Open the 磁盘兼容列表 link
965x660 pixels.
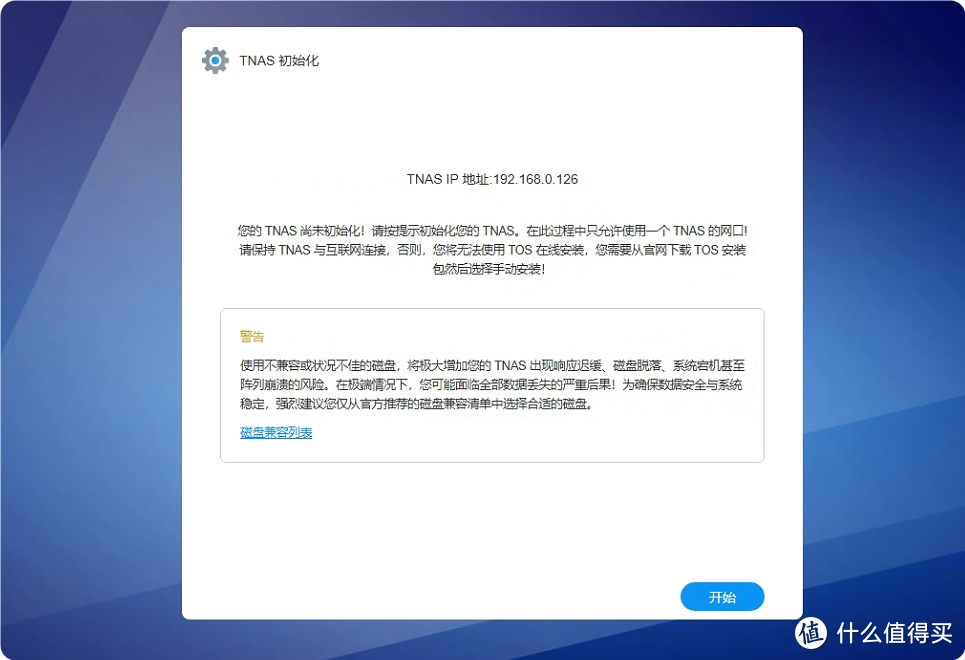276,433
